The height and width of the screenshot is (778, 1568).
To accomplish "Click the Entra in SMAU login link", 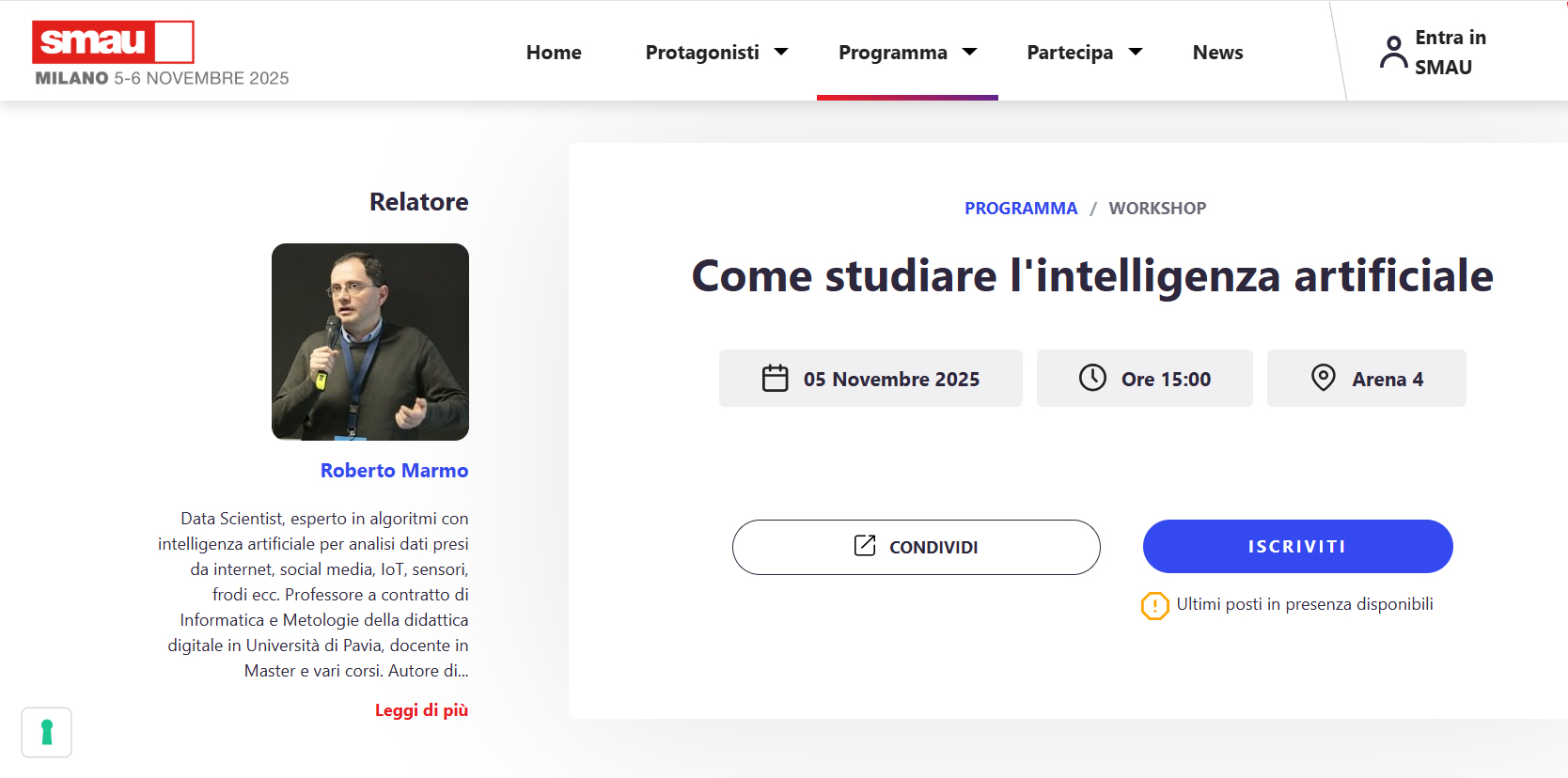I will coord(1450,53).
